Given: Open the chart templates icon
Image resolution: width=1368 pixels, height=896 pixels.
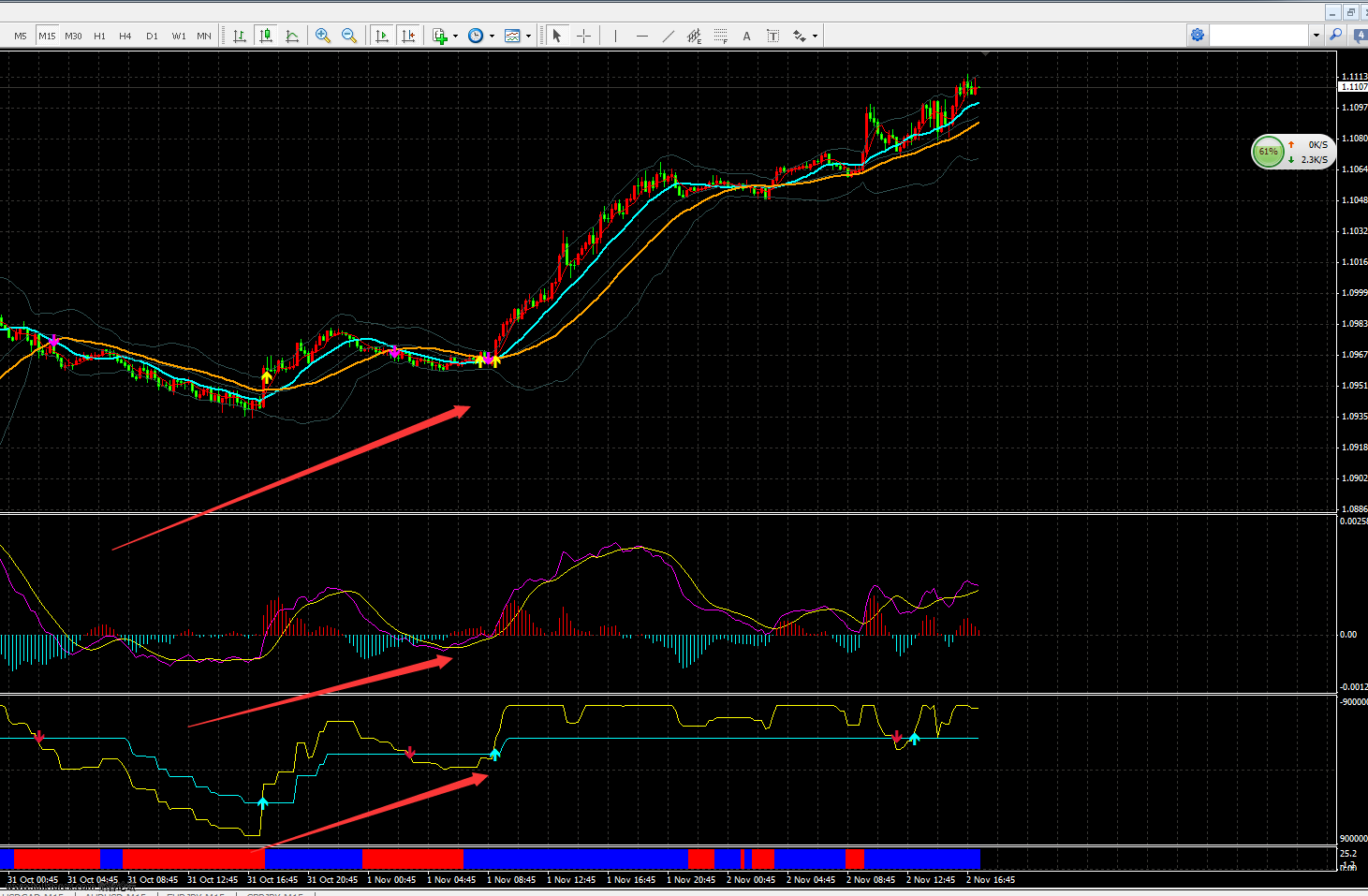Looking at the screenshot, I should [512, 36].
